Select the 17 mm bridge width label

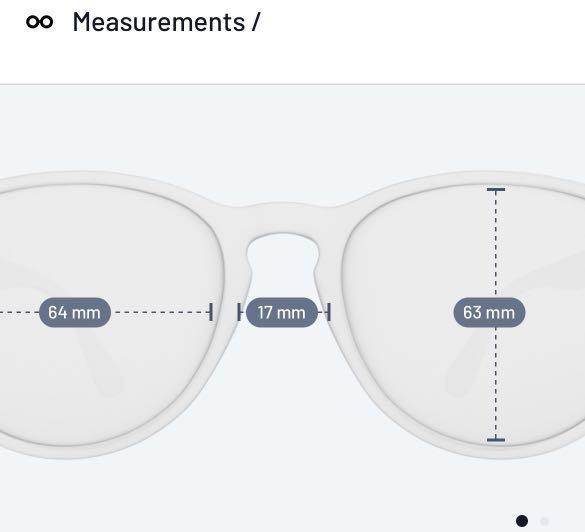(x=282, y=312)
